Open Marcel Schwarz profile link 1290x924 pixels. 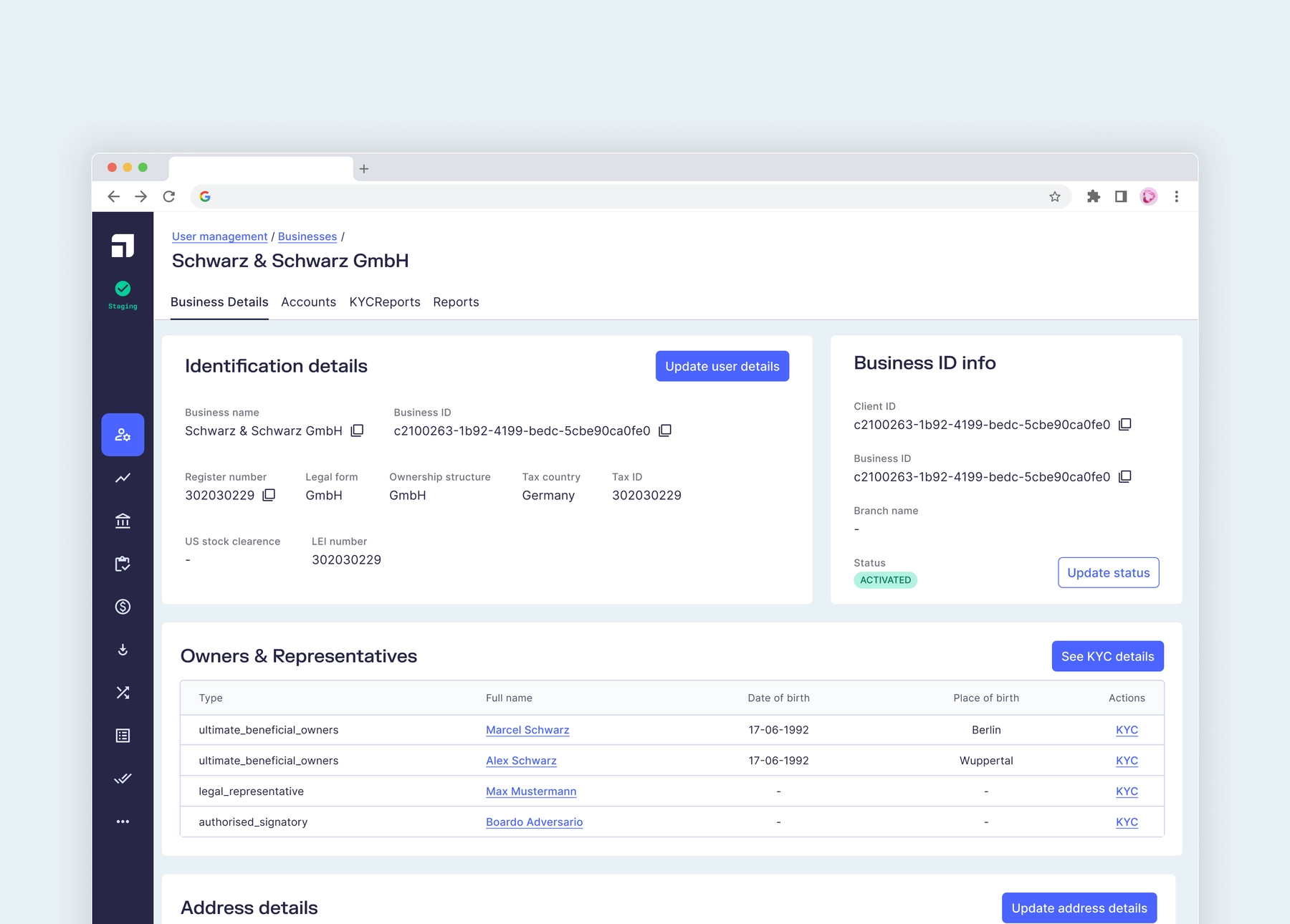tap(527, 730)
